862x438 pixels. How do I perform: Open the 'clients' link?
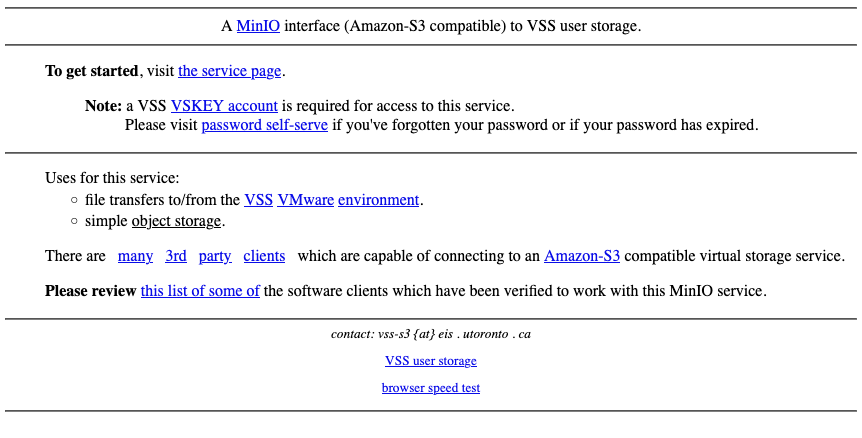click(264, 256)
